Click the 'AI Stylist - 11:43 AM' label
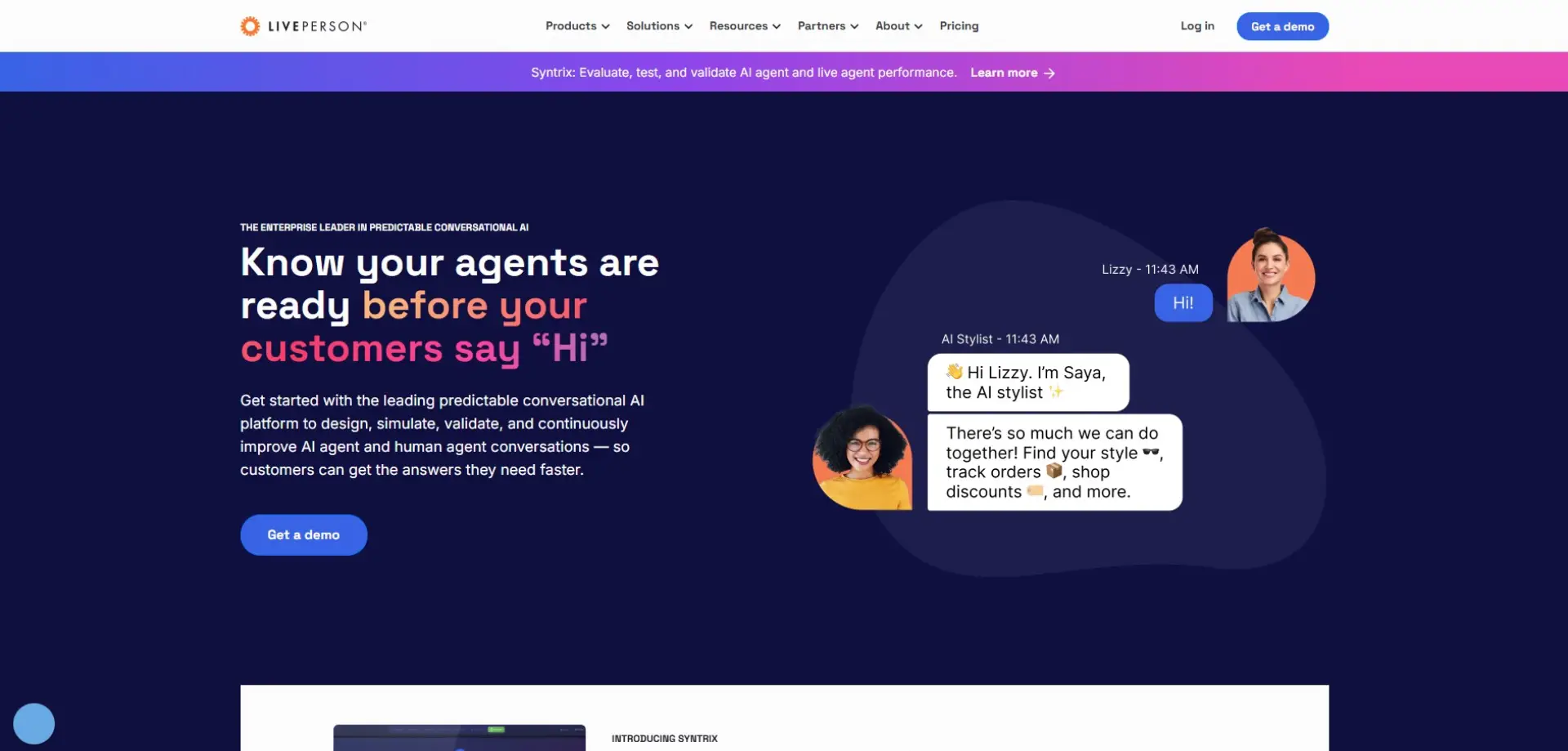The image size is (1568, 751). [x=1000, y=339]
